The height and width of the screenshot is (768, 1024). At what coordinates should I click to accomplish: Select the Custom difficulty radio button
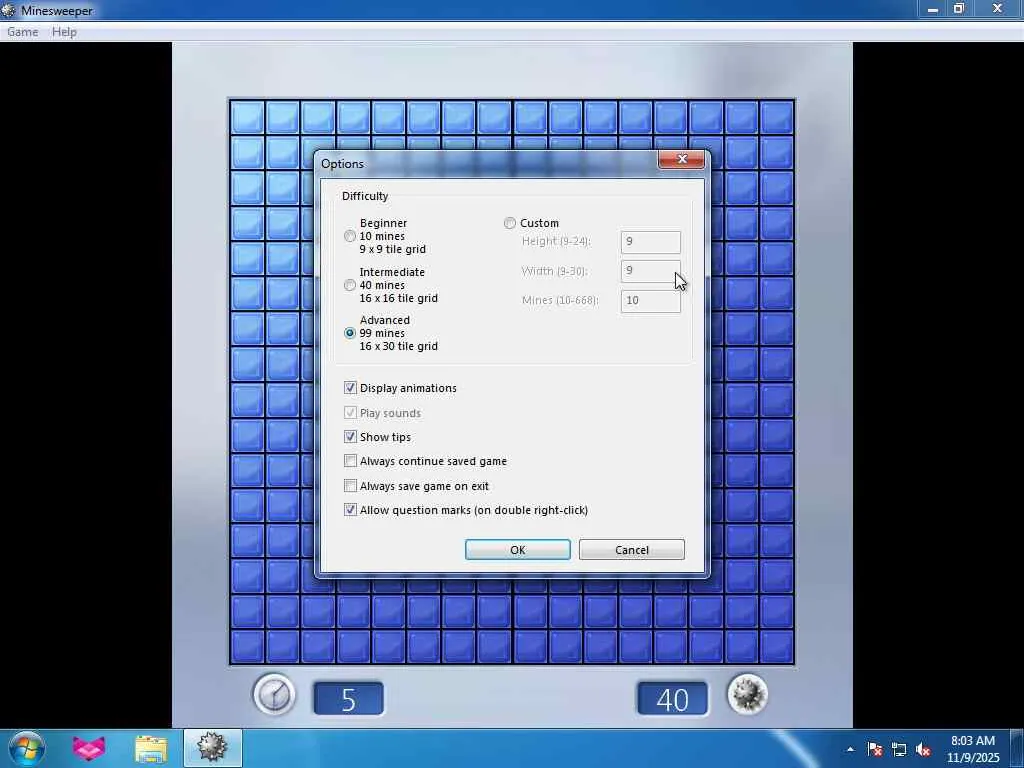click(509, 223)
